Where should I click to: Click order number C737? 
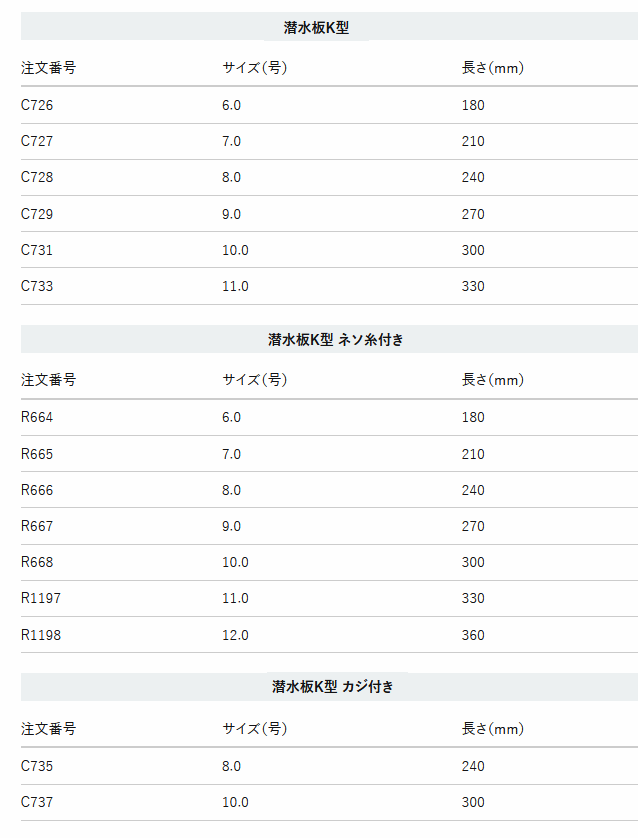point(37,802)
